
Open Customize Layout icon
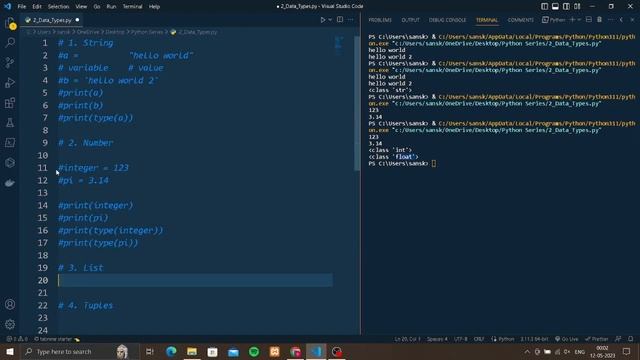tap(577, 7)
